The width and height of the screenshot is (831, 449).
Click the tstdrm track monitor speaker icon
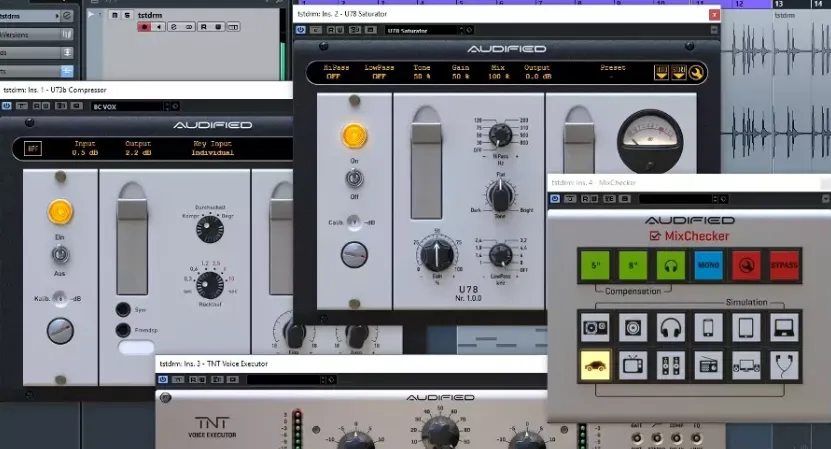pyautogui.click(x=159, y=27)
